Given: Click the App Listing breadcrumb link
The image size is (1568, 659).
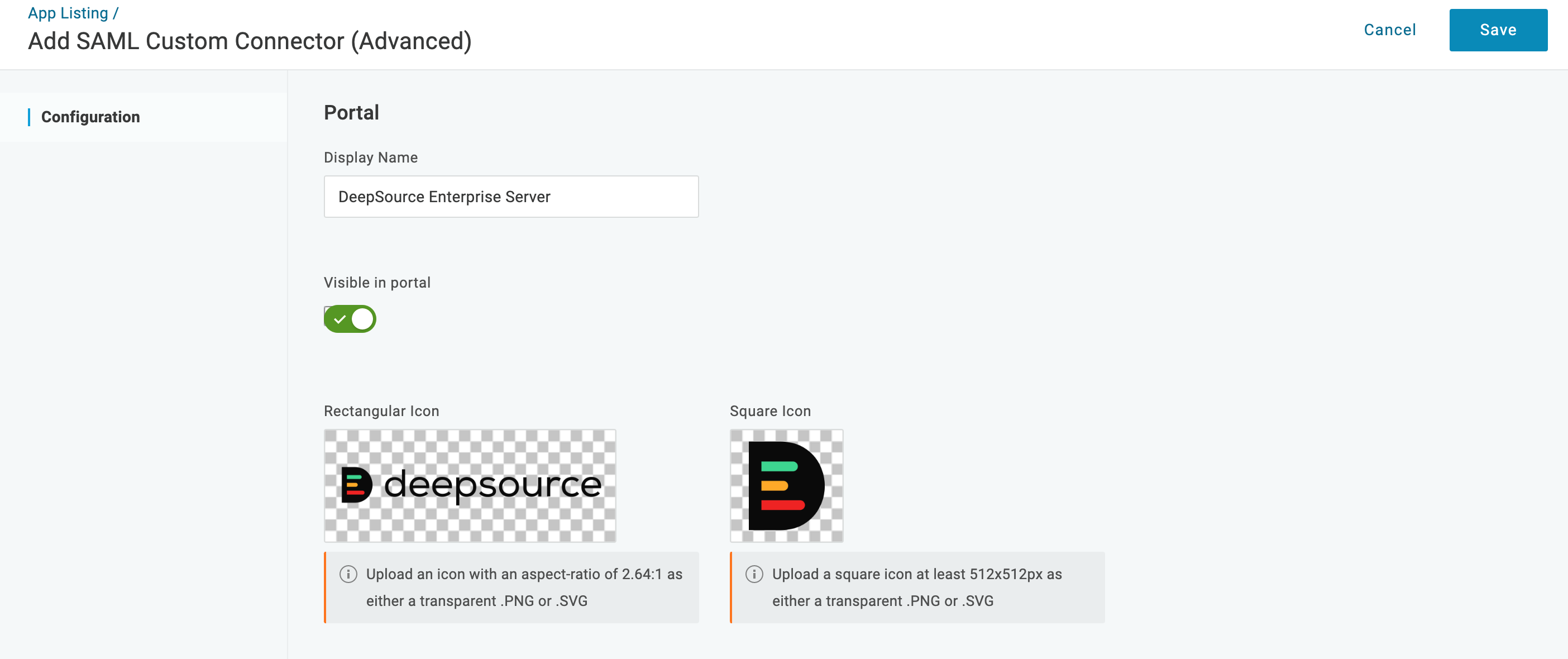Looking at the screenshot, I should [68, 13].
